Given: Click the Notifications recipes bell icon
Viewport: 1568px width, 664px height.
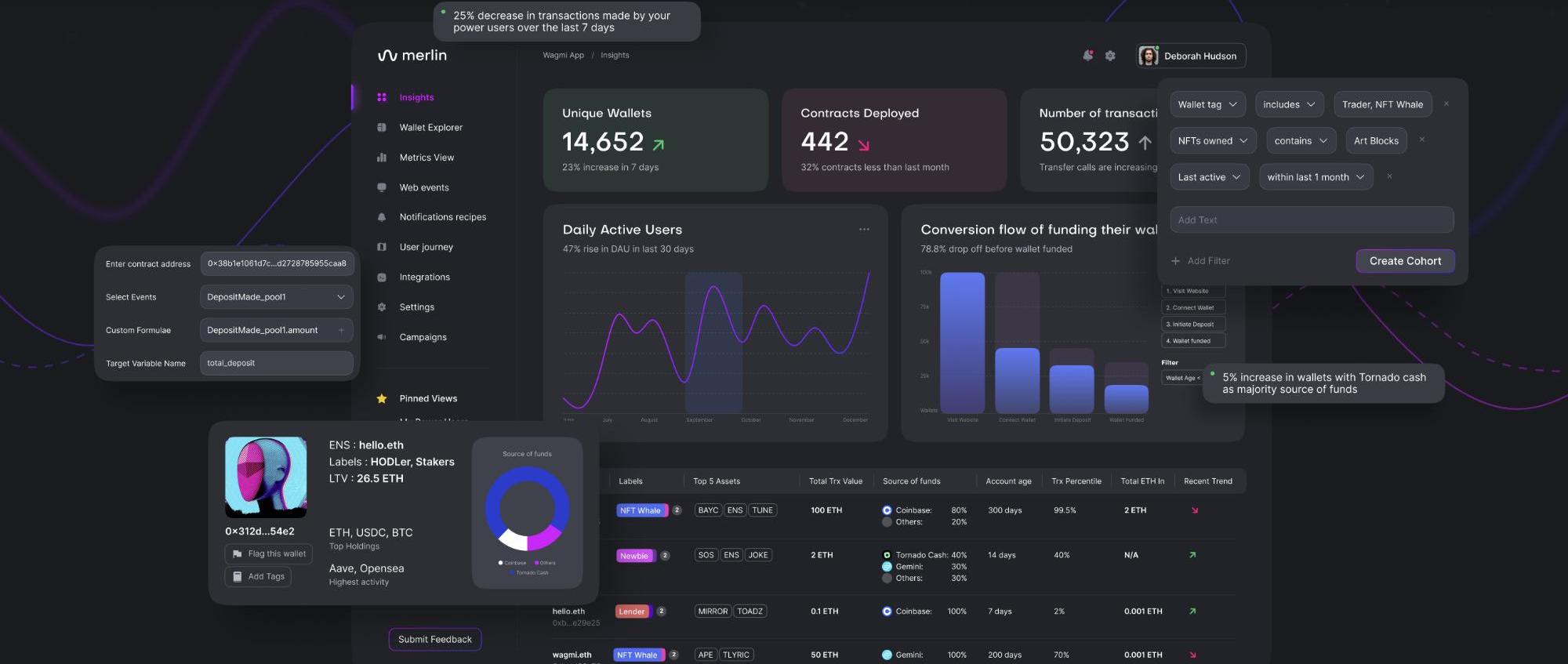Looking at the screenshot, I should (x=382, y=217).
